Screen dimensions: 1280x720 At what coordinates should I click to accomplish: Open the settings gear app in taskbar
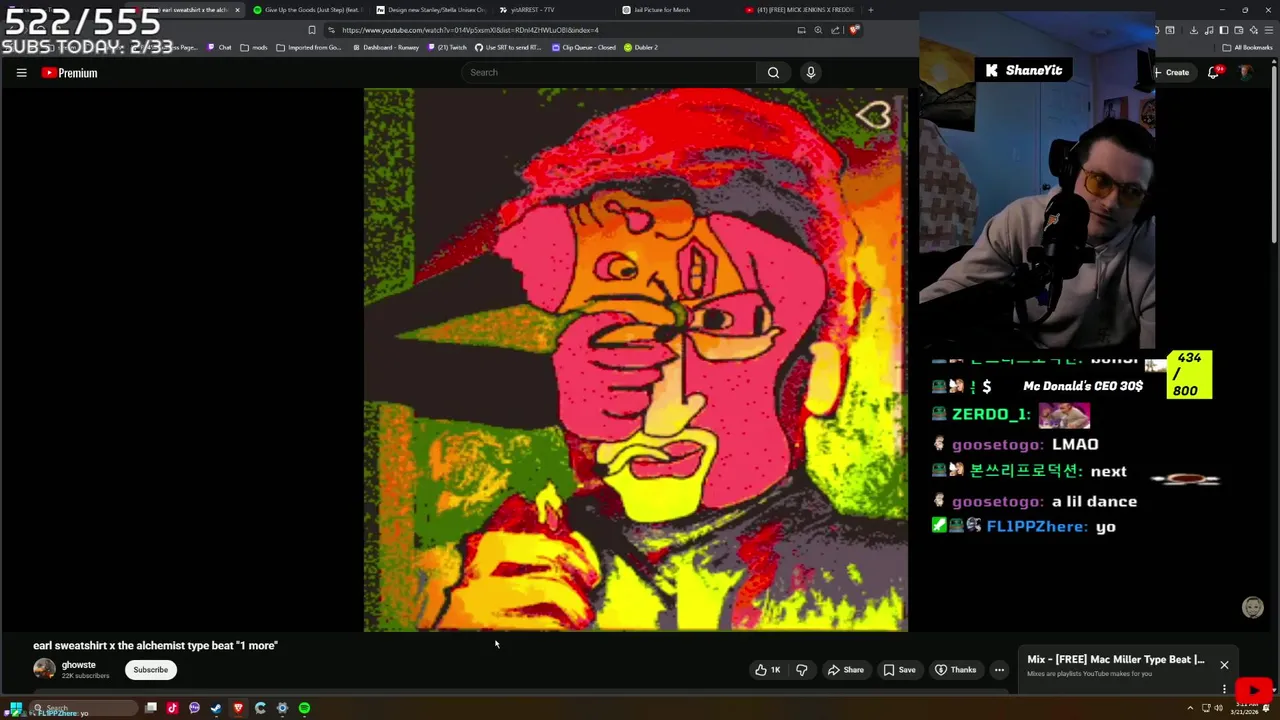(x=282, y=708)
